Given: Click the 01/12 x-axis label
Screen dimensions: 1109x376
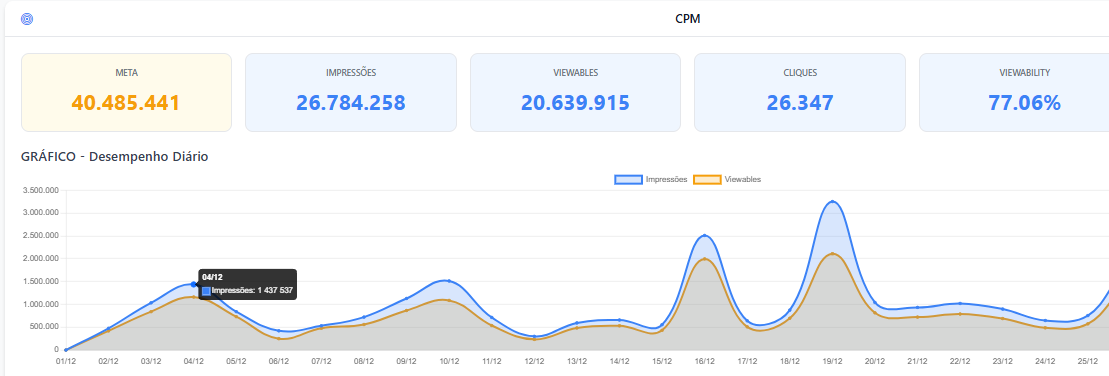Looking at the screenshot, I should tap(66, 361).
